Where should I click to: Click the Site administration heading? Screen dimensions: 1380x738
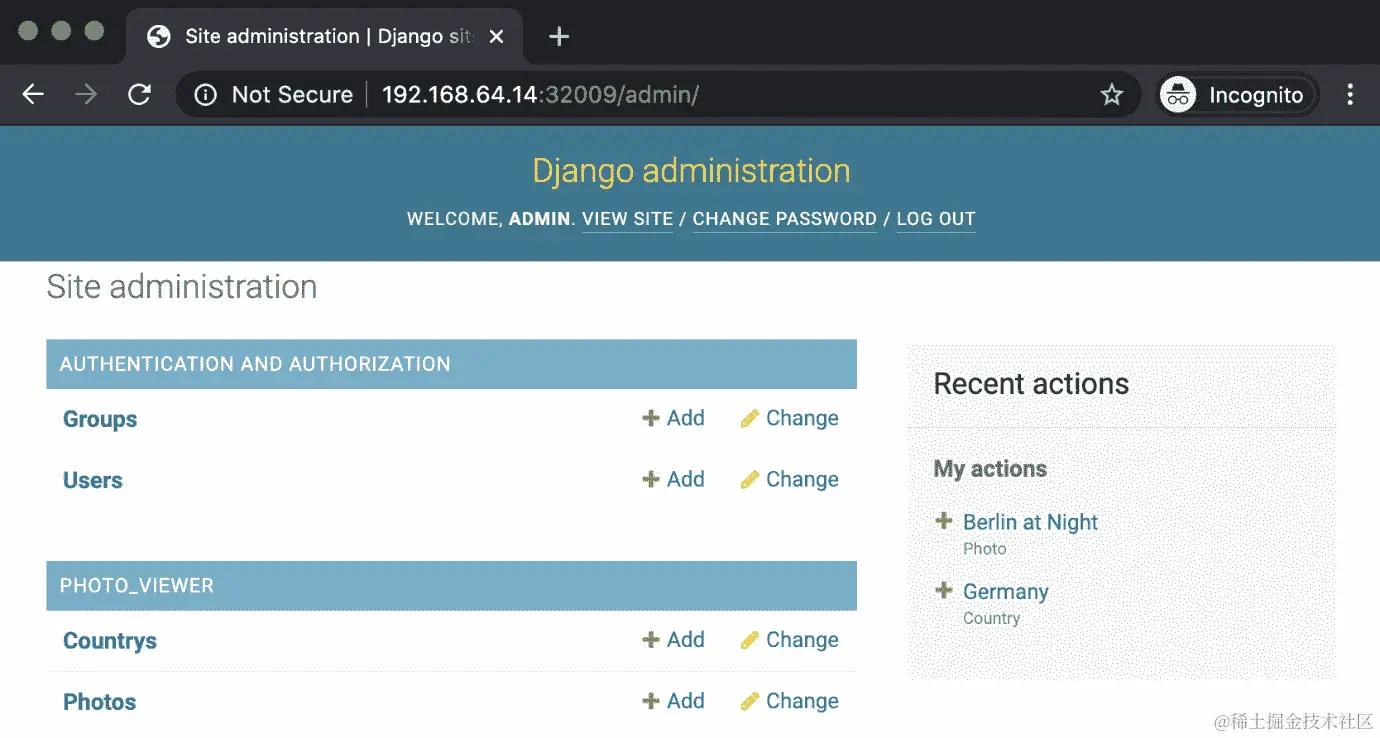tap(182, 287)
